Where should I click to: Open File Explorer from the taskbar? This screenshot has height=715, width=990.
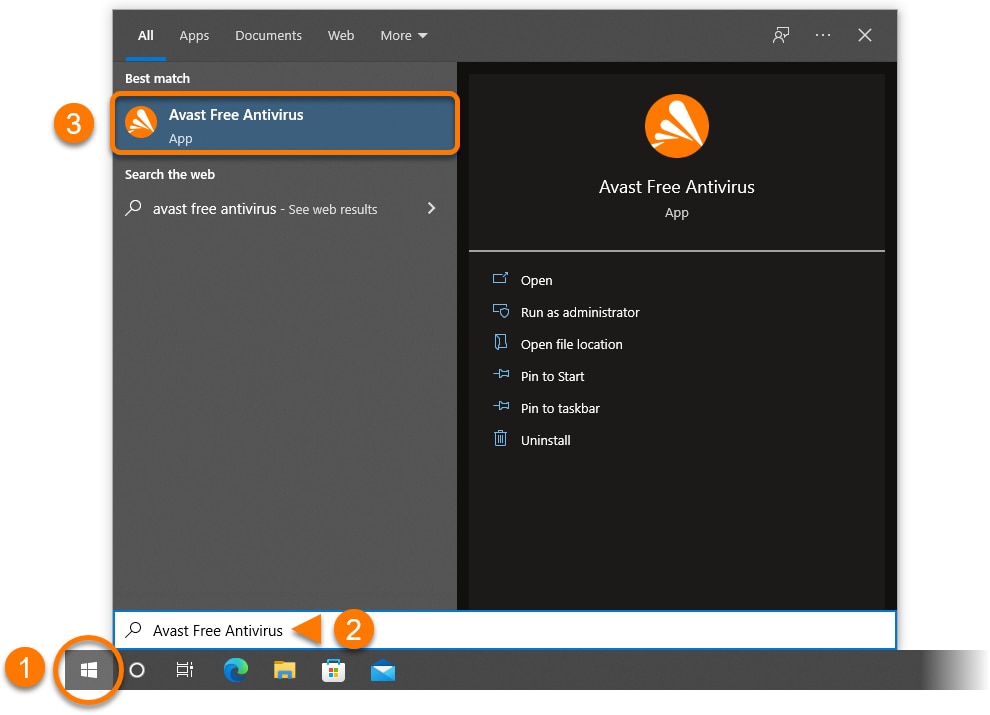pyautogui.click(x=285, y=670)
